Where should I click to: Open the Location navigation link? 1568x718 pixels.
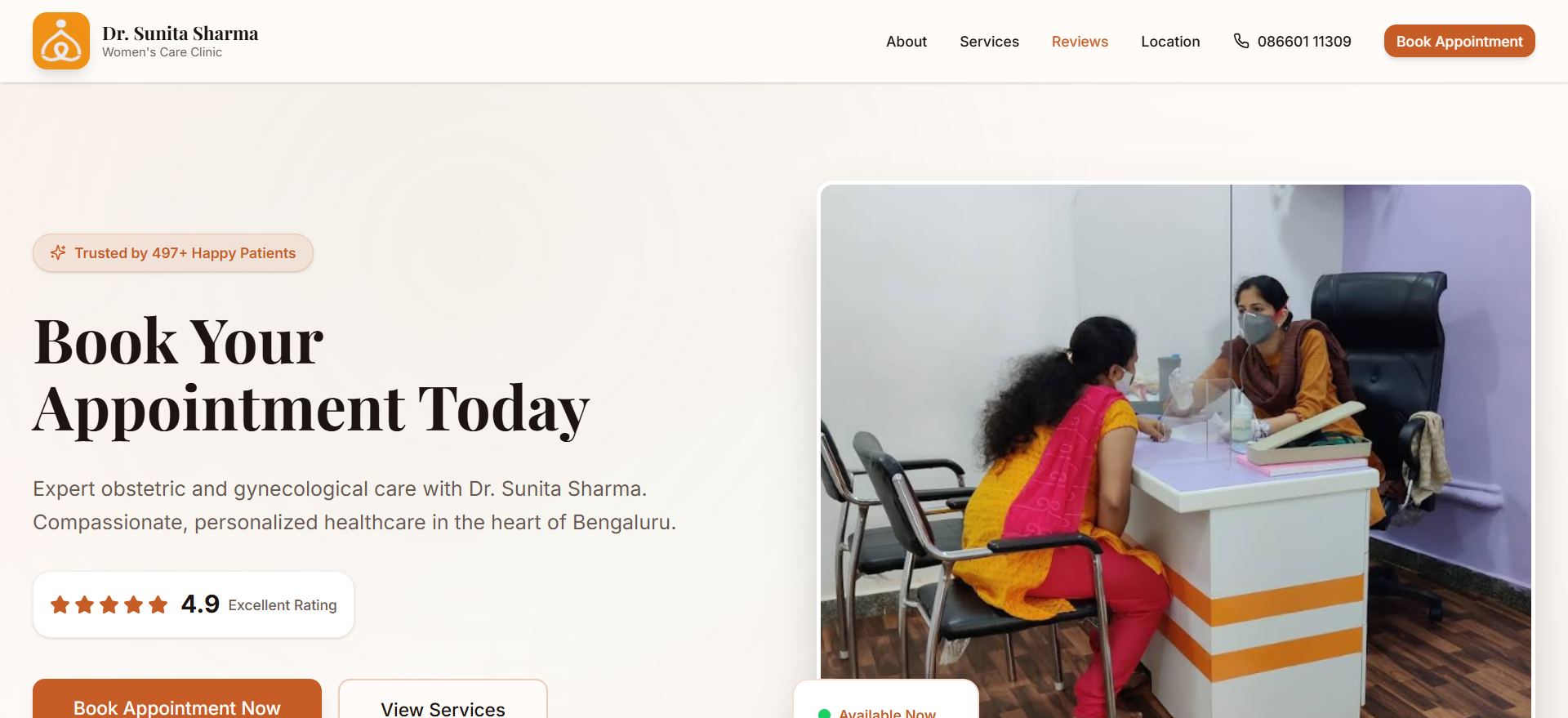(1170, 42)
